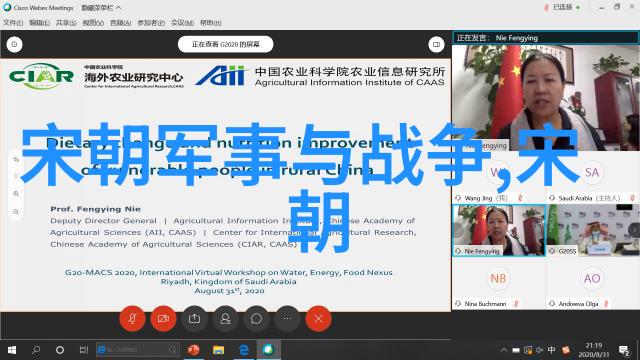Image resolution: width=640 pixels, height=360 pixels.
Task: Open the chat bubble icon
Action: [256, 319]
